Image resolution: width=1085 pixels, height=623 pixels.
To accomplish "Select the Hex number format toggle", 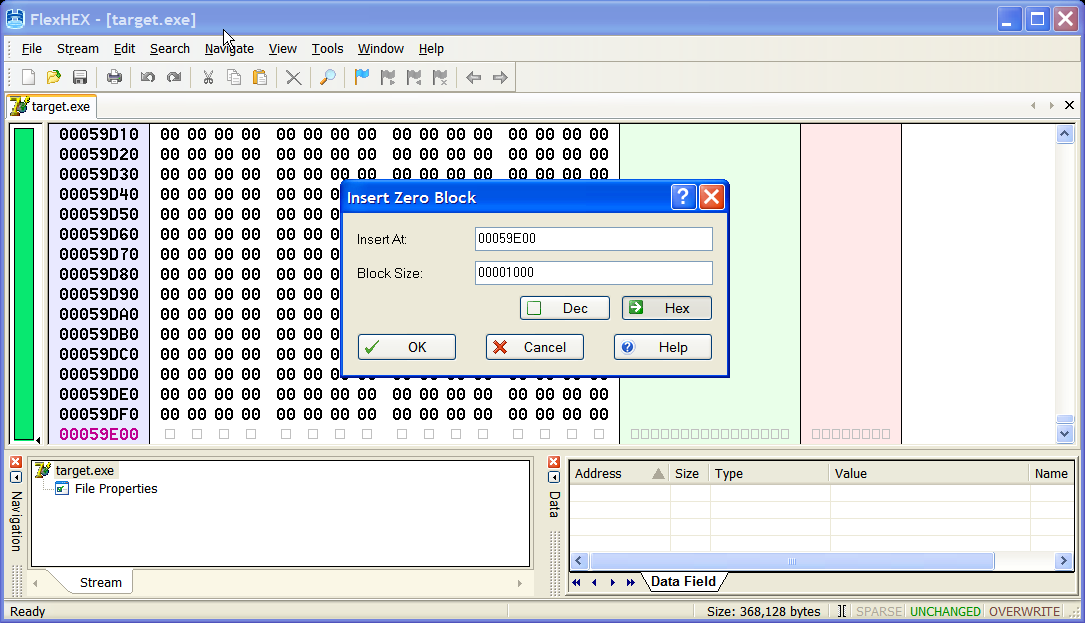I will click(x=667, y=308).
